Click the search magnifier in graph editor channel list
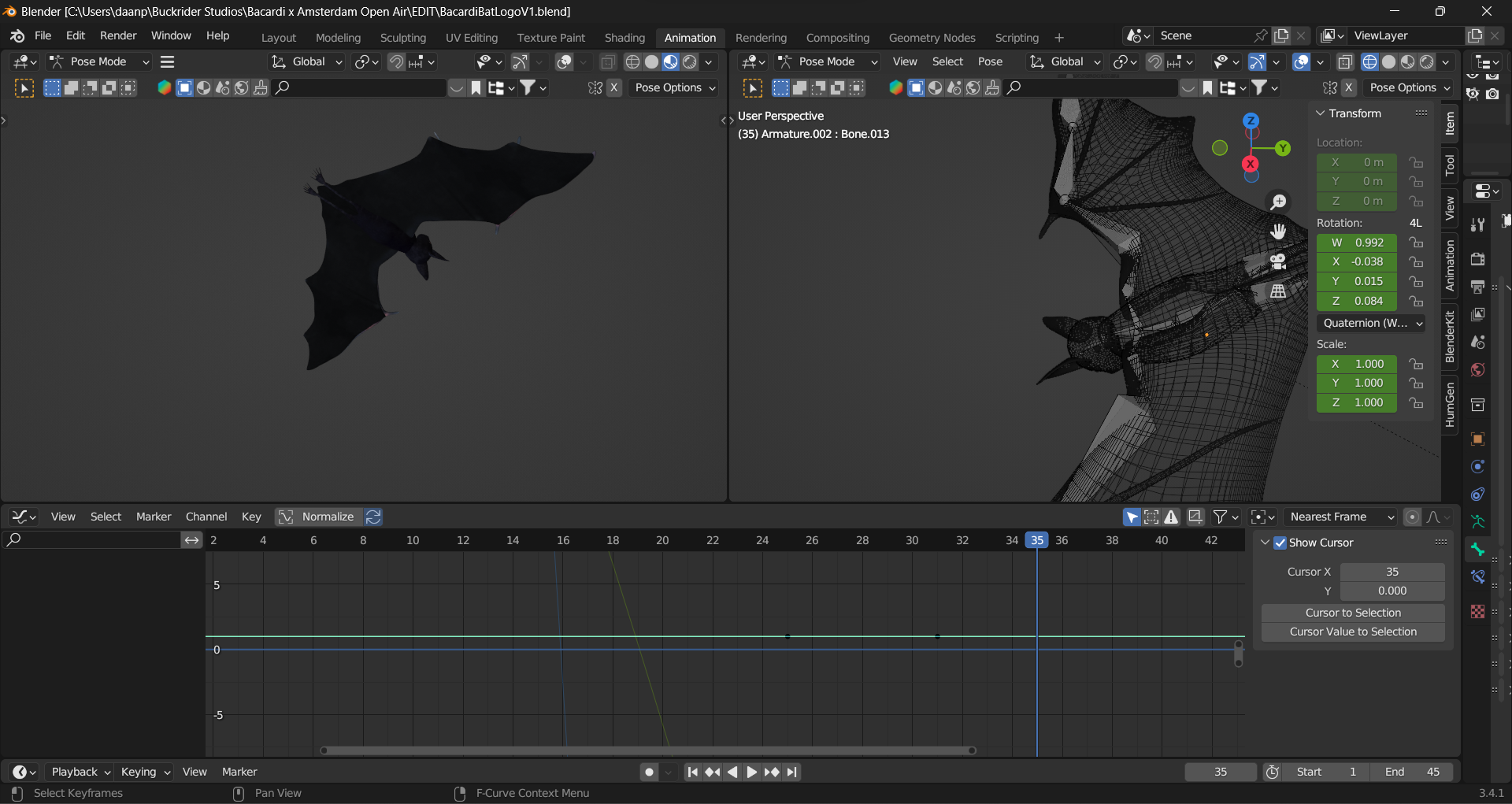Image resolution: width=1512 pixels, height=804 pixels. (13, 539)
